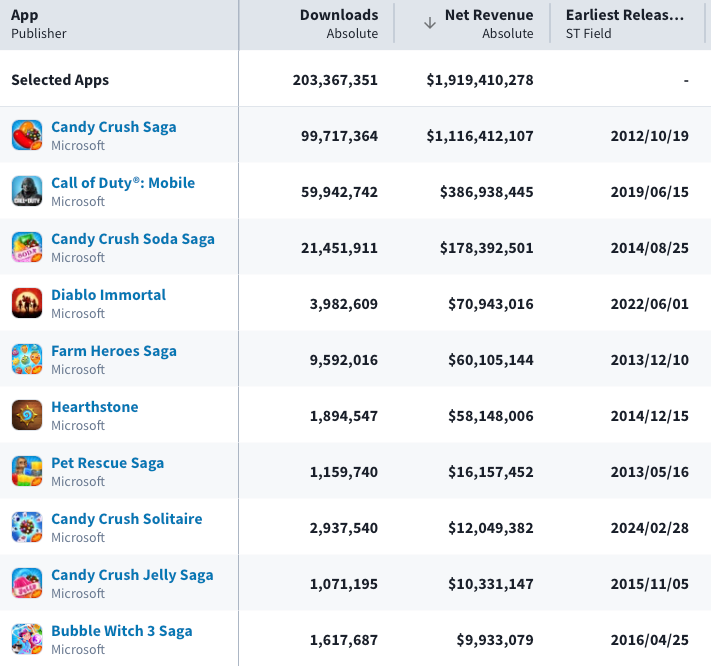Open the Bubble Witch 3 Saga link

[122, 631]
